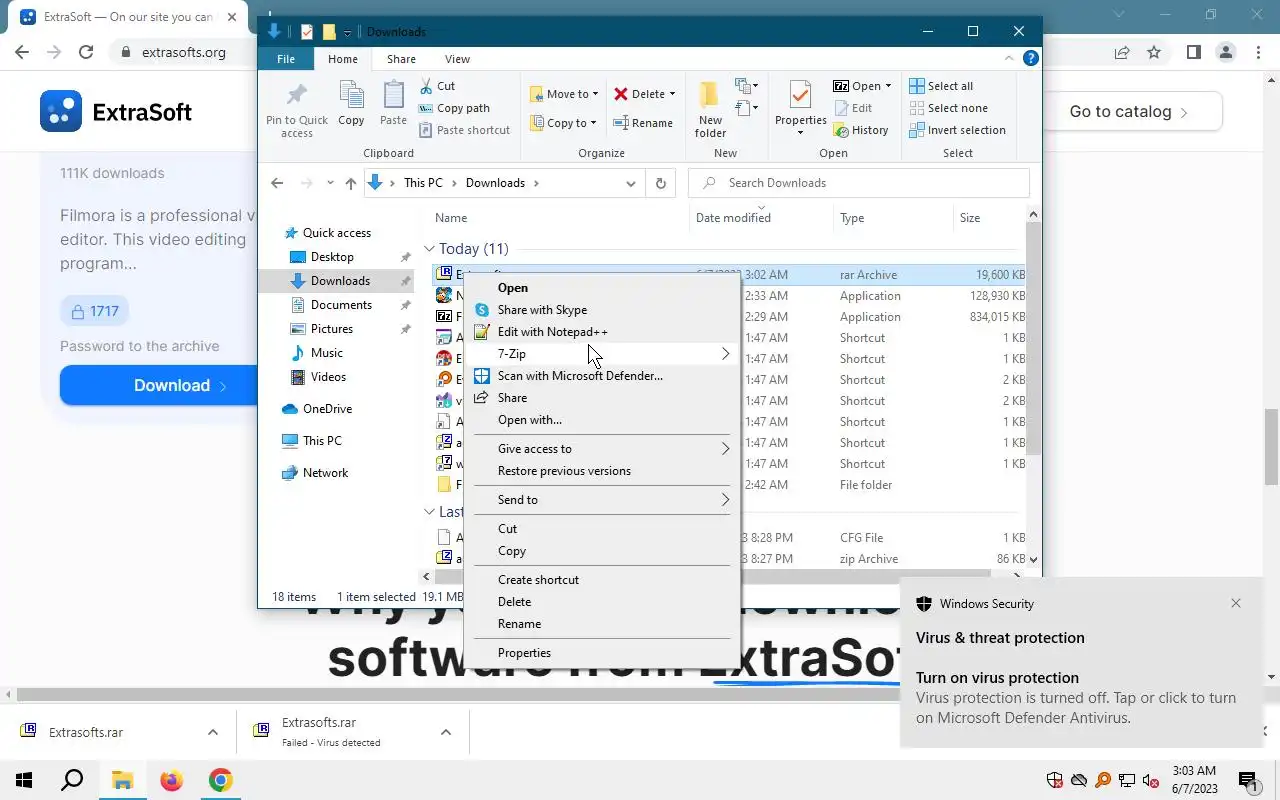This screenshot has width=1280, height=800.
Task: Switch to the View ribbon tab
Action: click(x=457, y=59)
